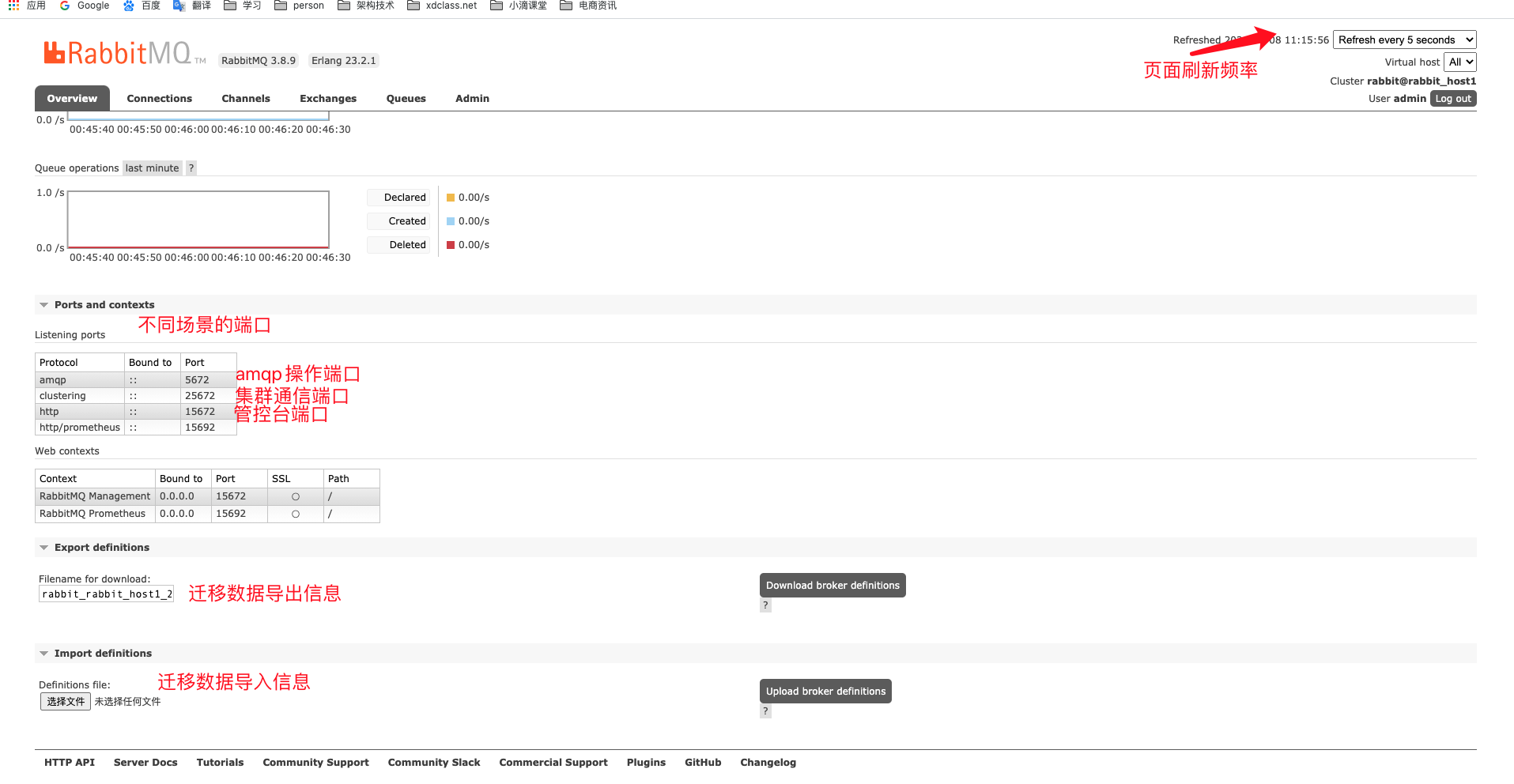Open the Commercial Support link

click(553, 763)
